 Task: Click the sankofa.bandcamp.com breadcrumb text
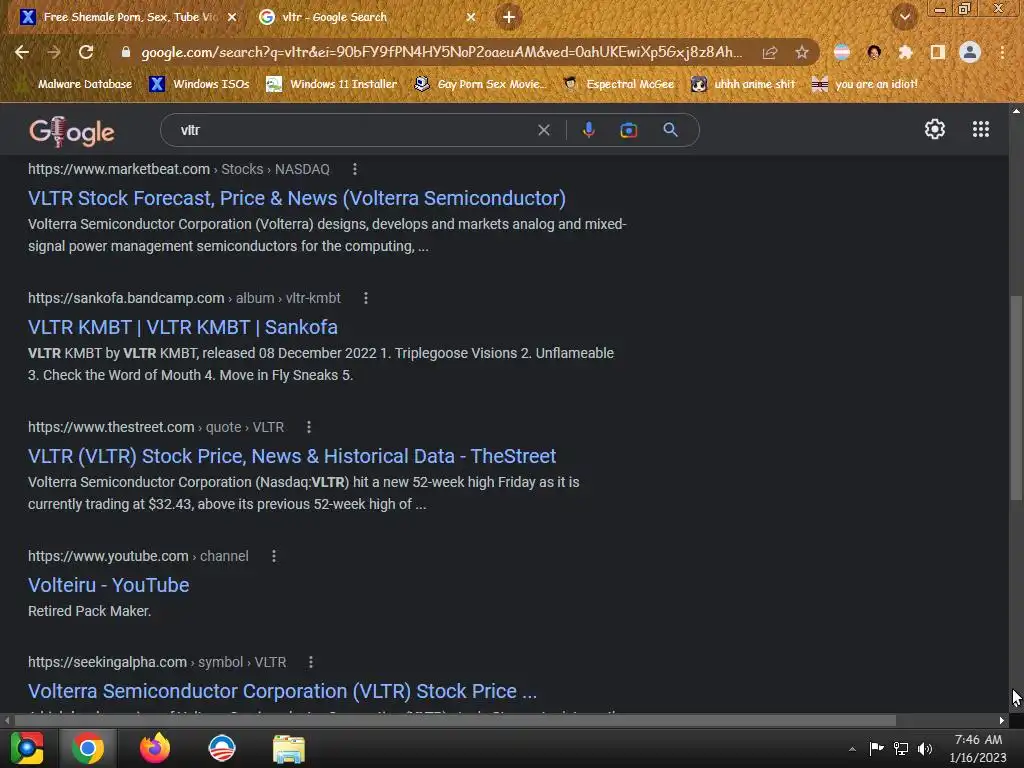coord(184,298)
